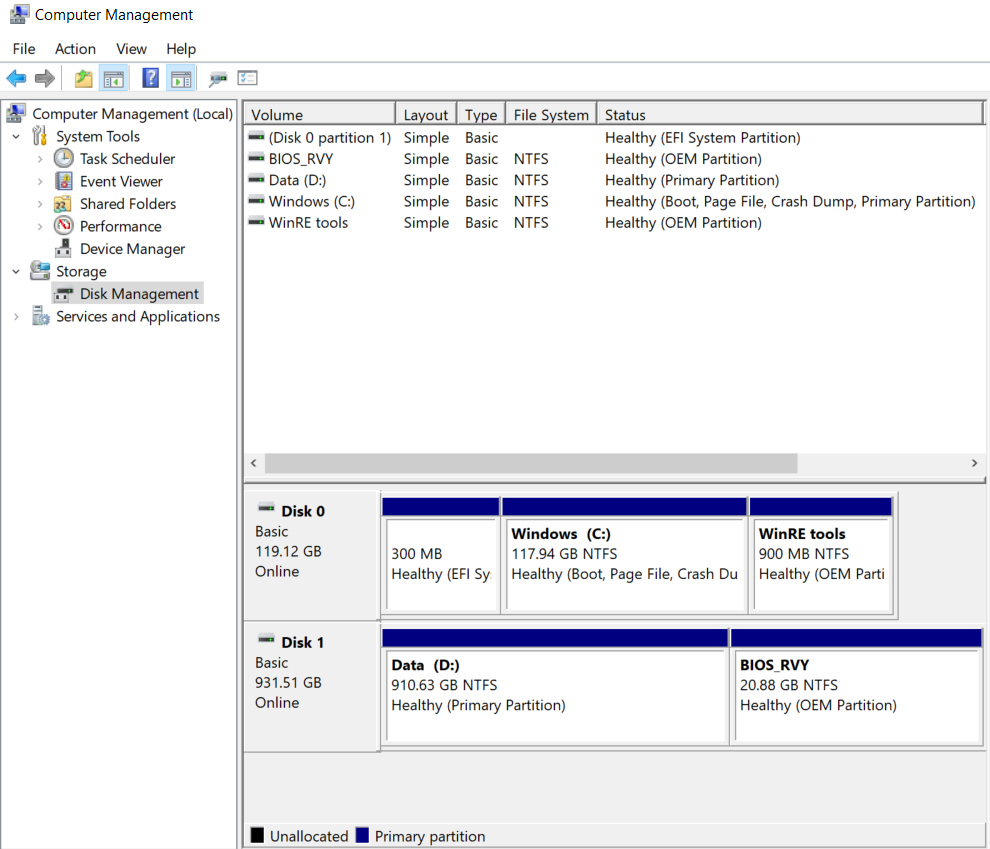This screenshot has width=990, height=849.
Task: Click the Up one level folder icon
Action: tap(83, 78)
